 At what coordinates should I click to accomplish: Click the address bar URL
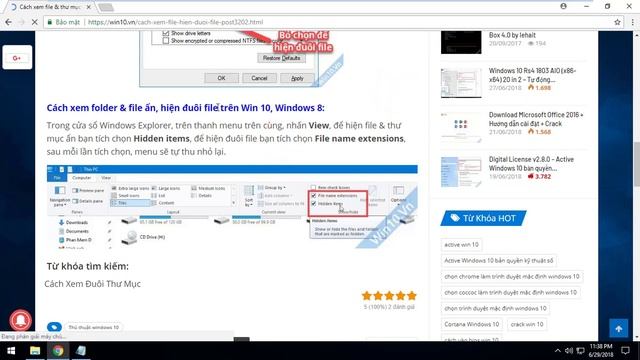coord(176,22)
